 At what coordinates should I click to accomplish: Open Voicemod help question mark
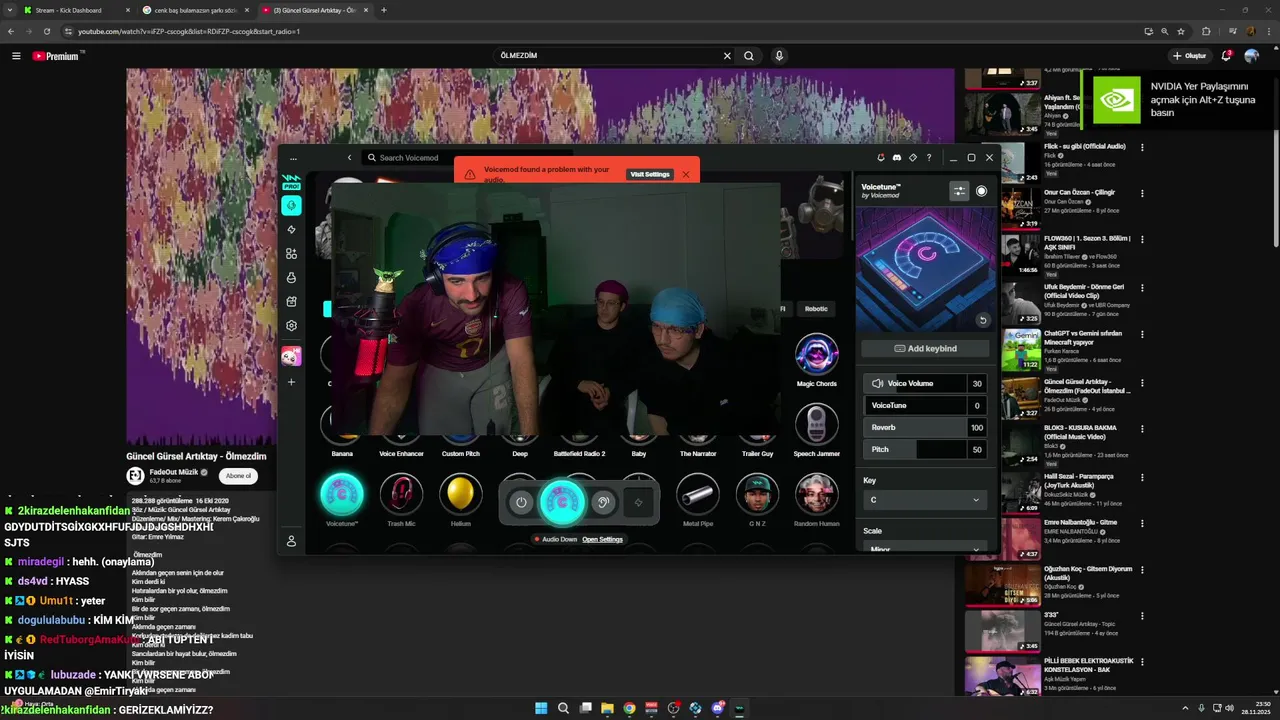(929, 158)
